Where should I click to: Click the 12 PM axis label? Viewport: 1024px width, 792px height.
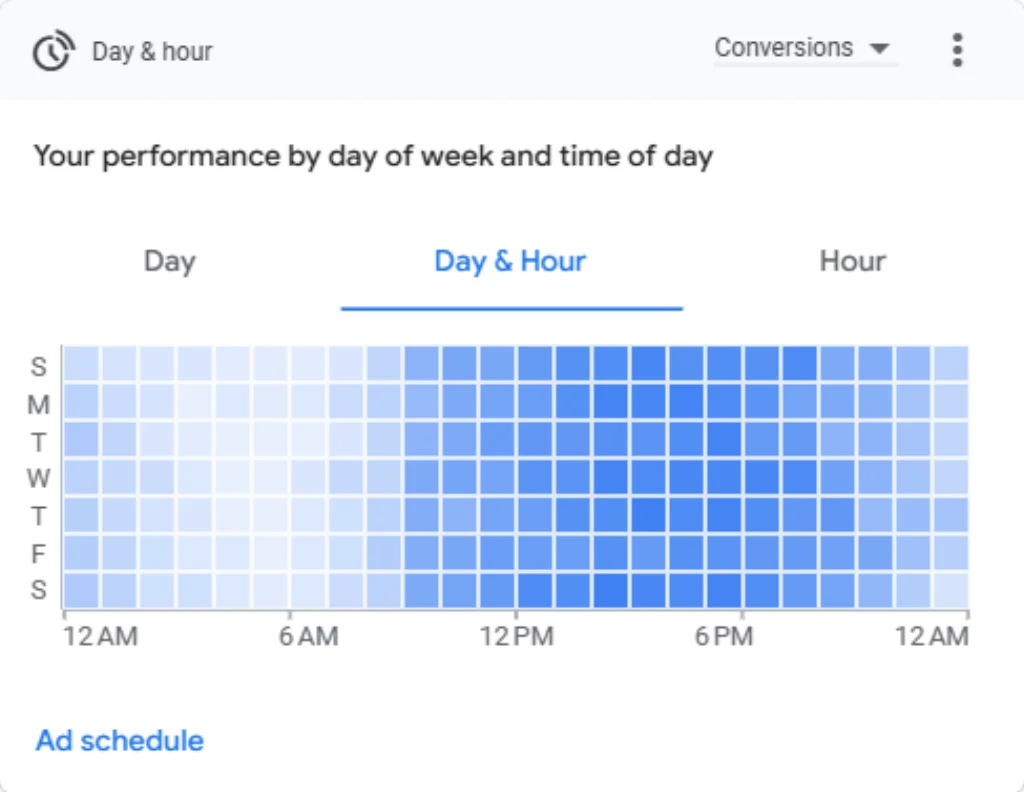pyautogui.click(x=517, y=636)
